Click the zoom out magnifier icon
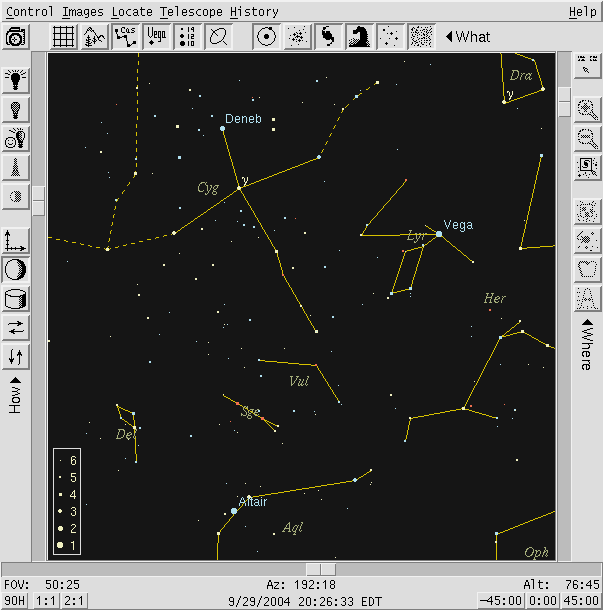The height and width of the screenshot is (610, 603). click(587, 138)
